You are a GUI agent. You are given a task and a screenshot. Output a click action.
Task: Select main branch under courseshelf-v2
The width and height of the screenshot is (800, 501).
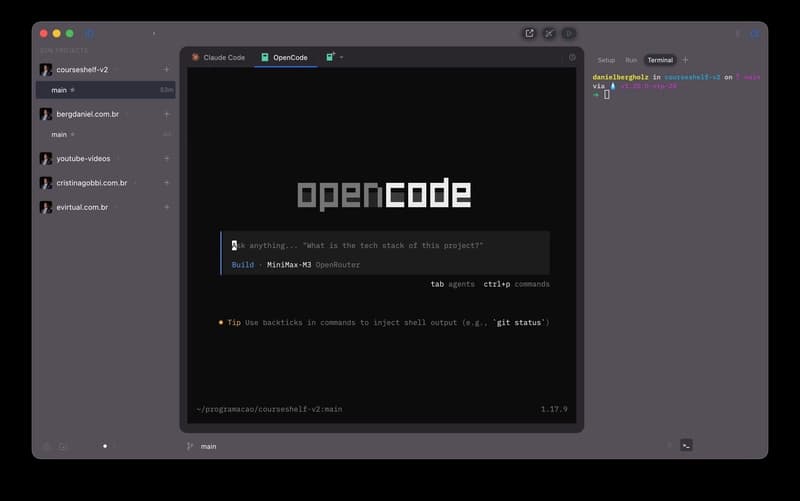pyautogui.click(x=105, y=90)
